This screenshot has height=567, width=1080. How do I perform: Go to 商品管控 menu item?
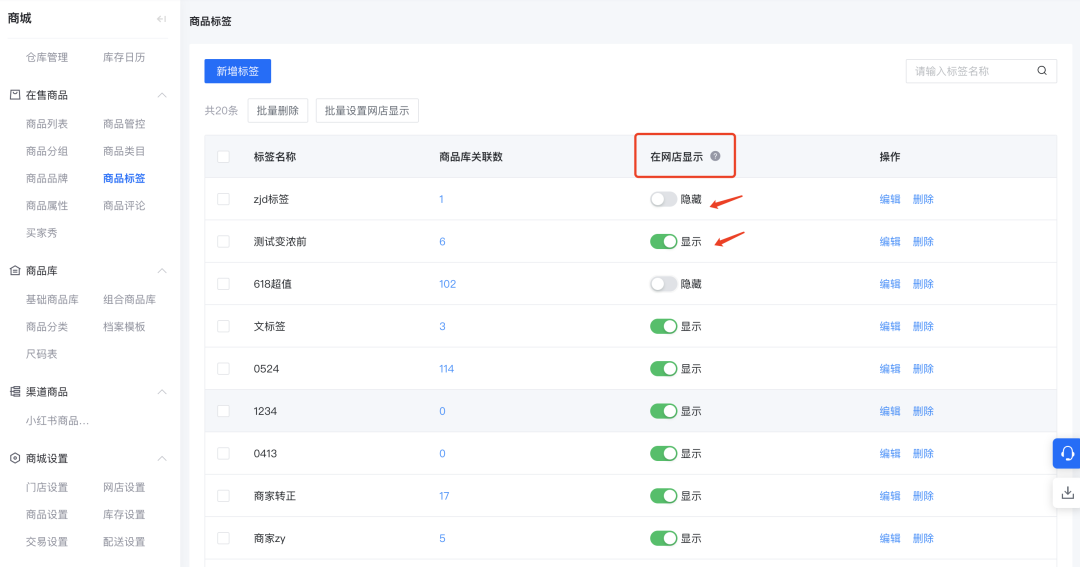pyautogui.click(x=124, y=124)
